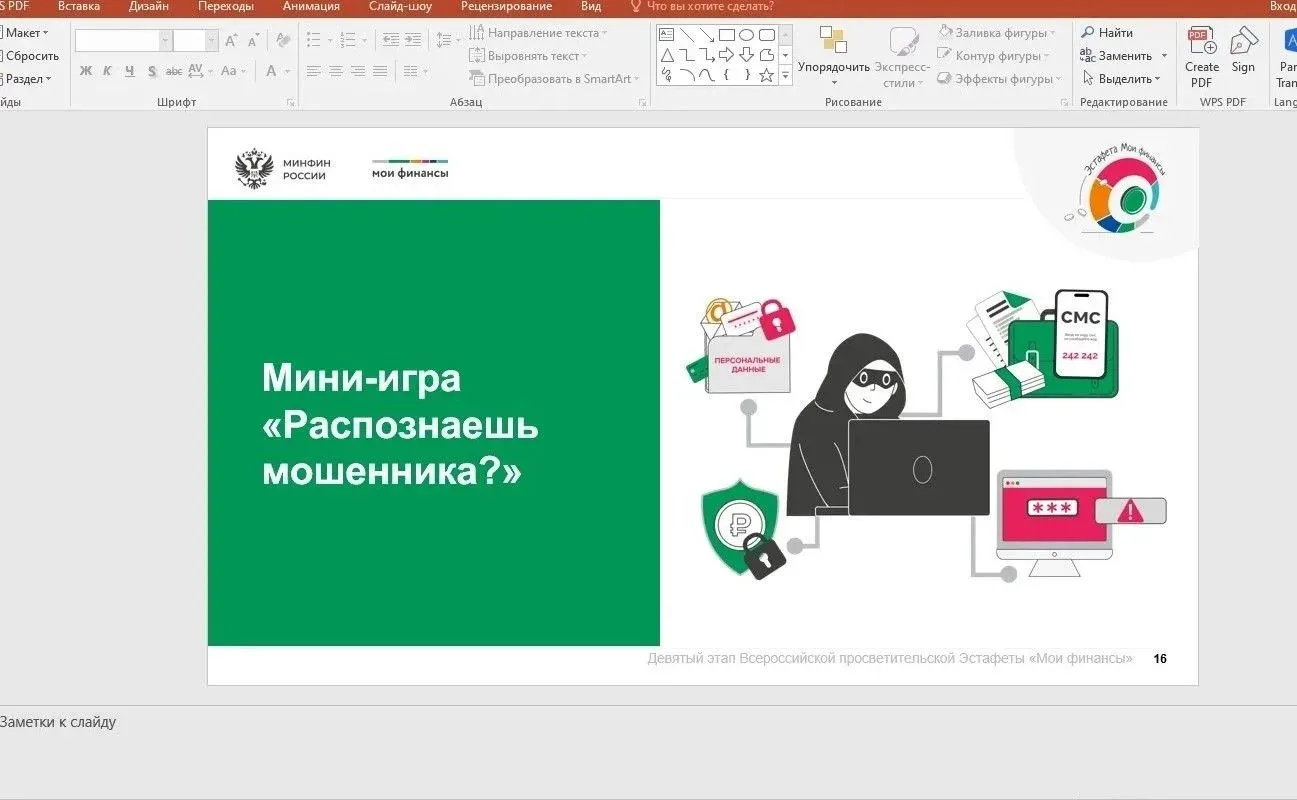Switch to Переходы tab
The height and width of the screenshot is (800, 1297).
[226, 6]
